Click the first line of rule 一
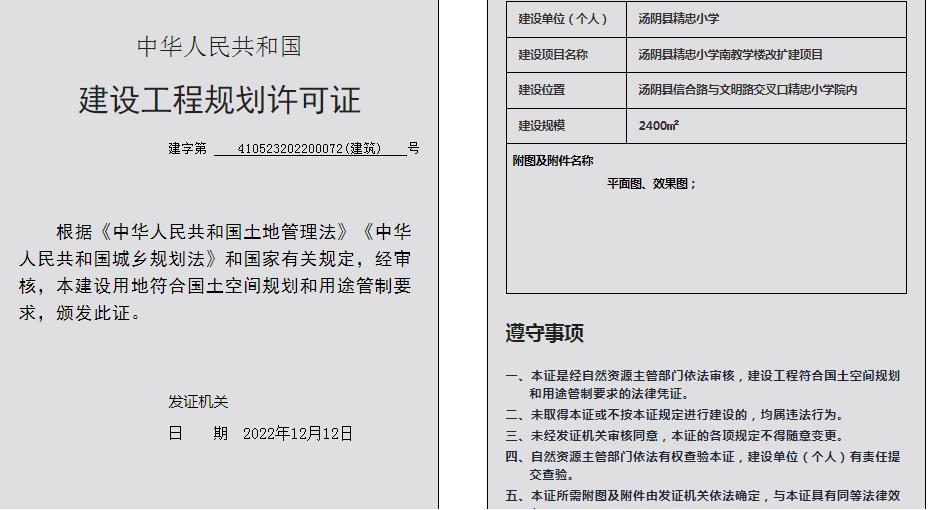931x510 pixels. click(703, 376)
